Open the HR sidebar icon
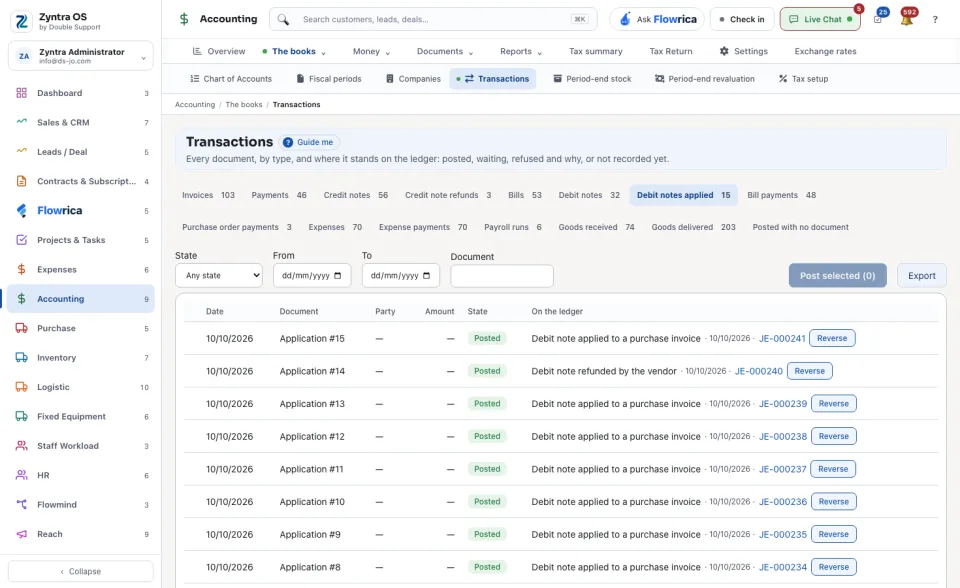Screen dimensions: 960x588 (21, 475)
